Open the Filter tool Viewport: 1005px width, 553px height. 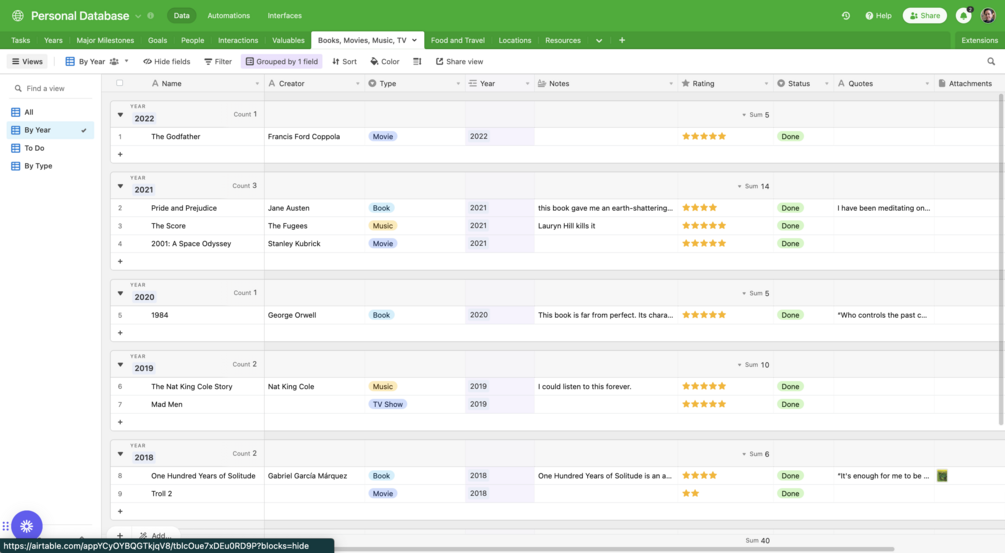(x=218, y=62)
